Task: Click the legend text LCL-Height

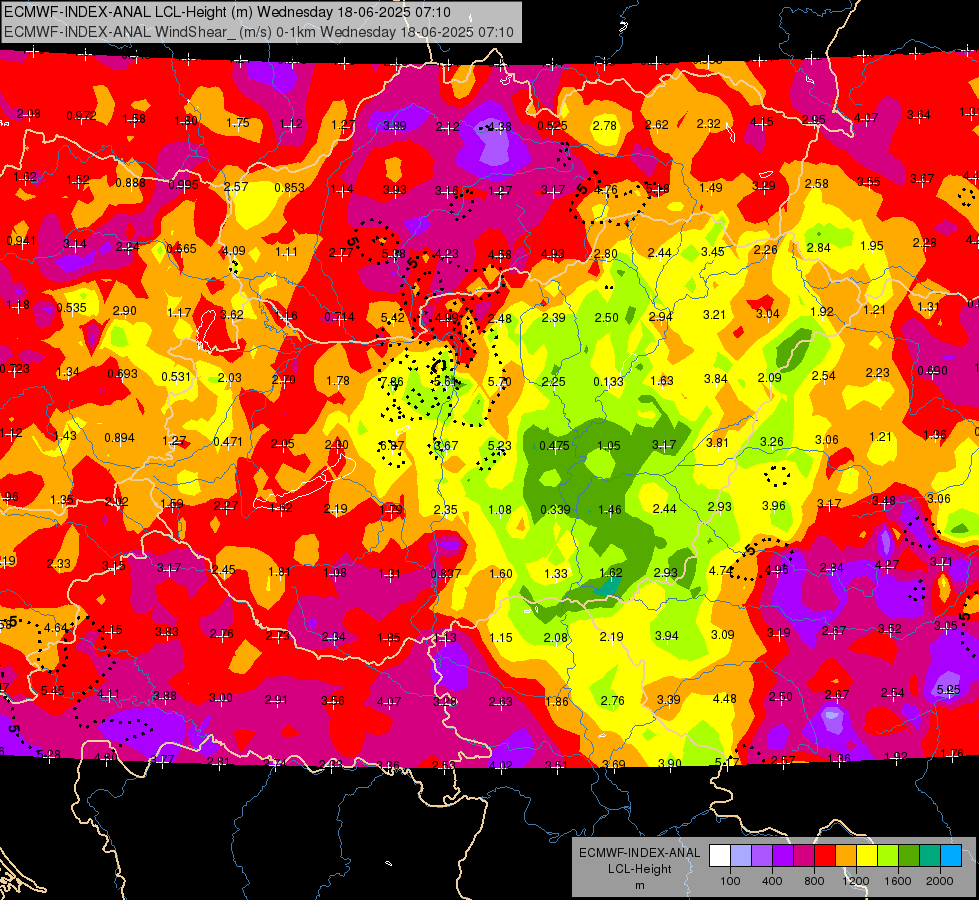Action: [639, 869]
